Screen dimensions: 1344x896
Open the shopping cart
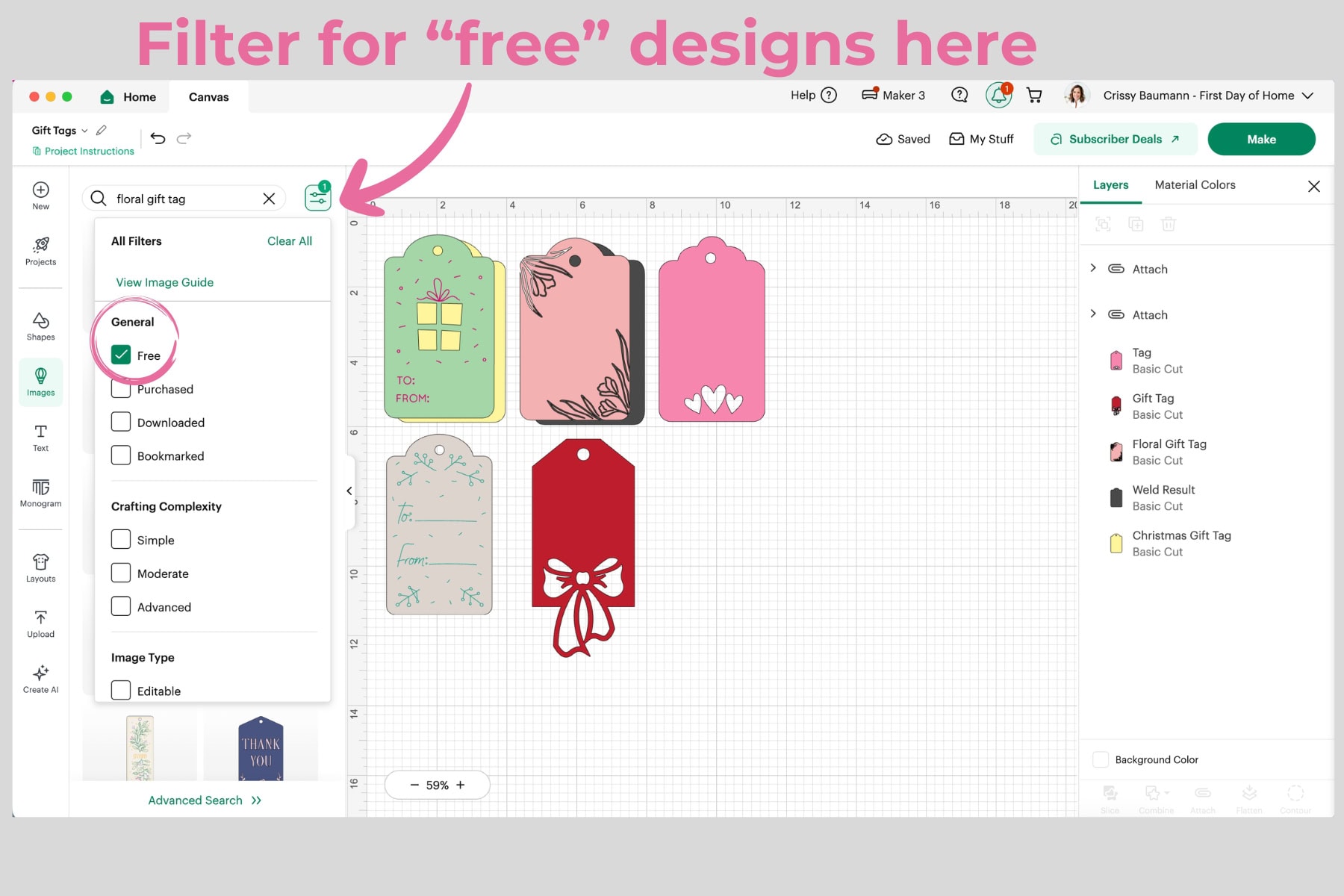coord(1034,96)
